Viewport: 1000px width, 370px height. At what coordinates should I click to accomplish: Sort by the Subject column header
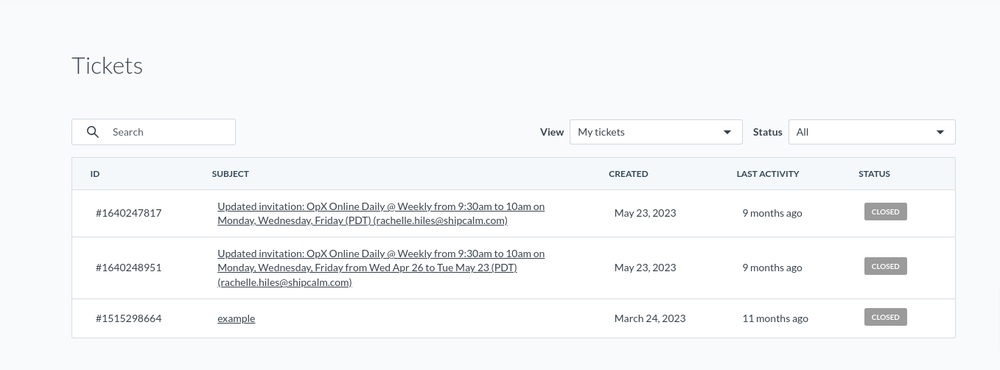point(230,174)
